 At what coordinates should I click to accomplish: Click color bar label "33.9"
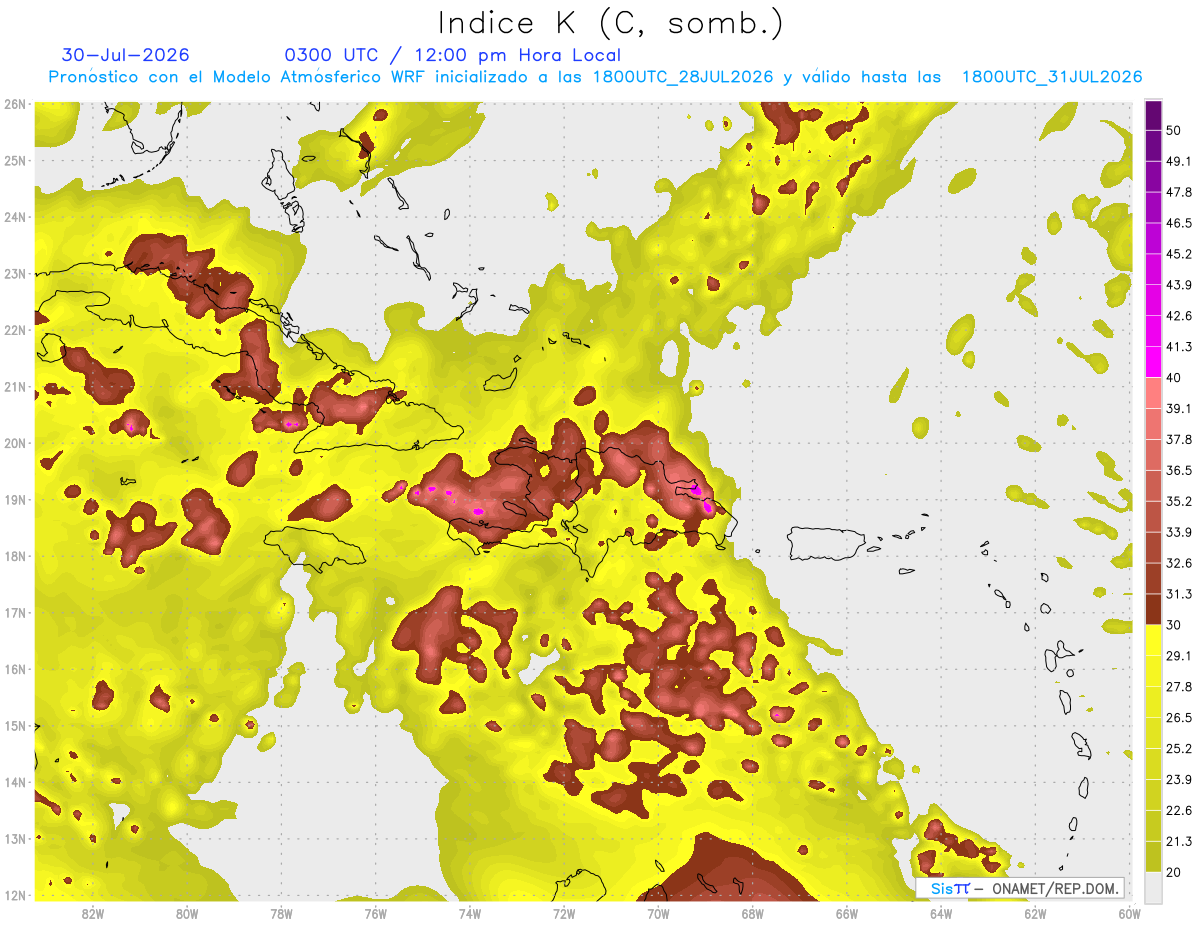1179,532
